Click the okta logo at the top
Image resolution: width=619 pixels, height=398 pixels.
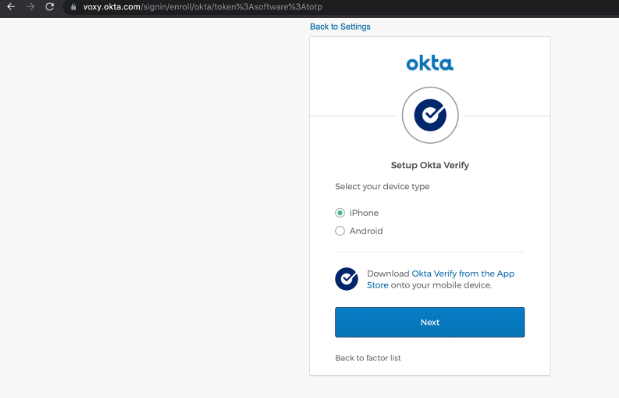(x=430, y=63)
